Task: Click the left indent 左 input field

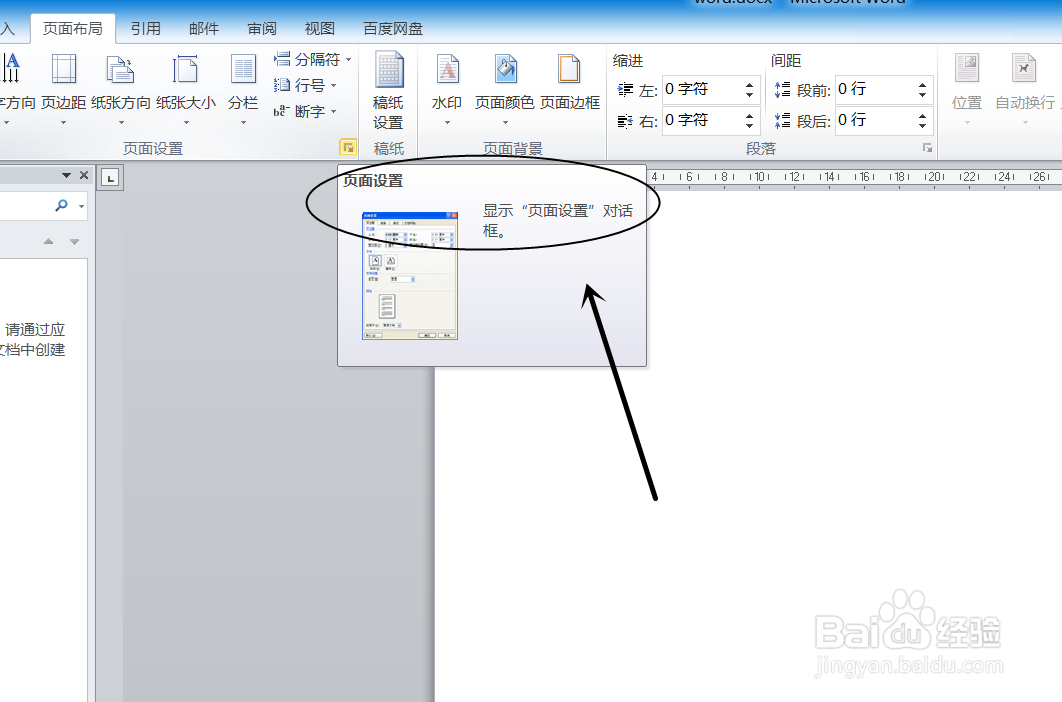Action: [702, 89]
